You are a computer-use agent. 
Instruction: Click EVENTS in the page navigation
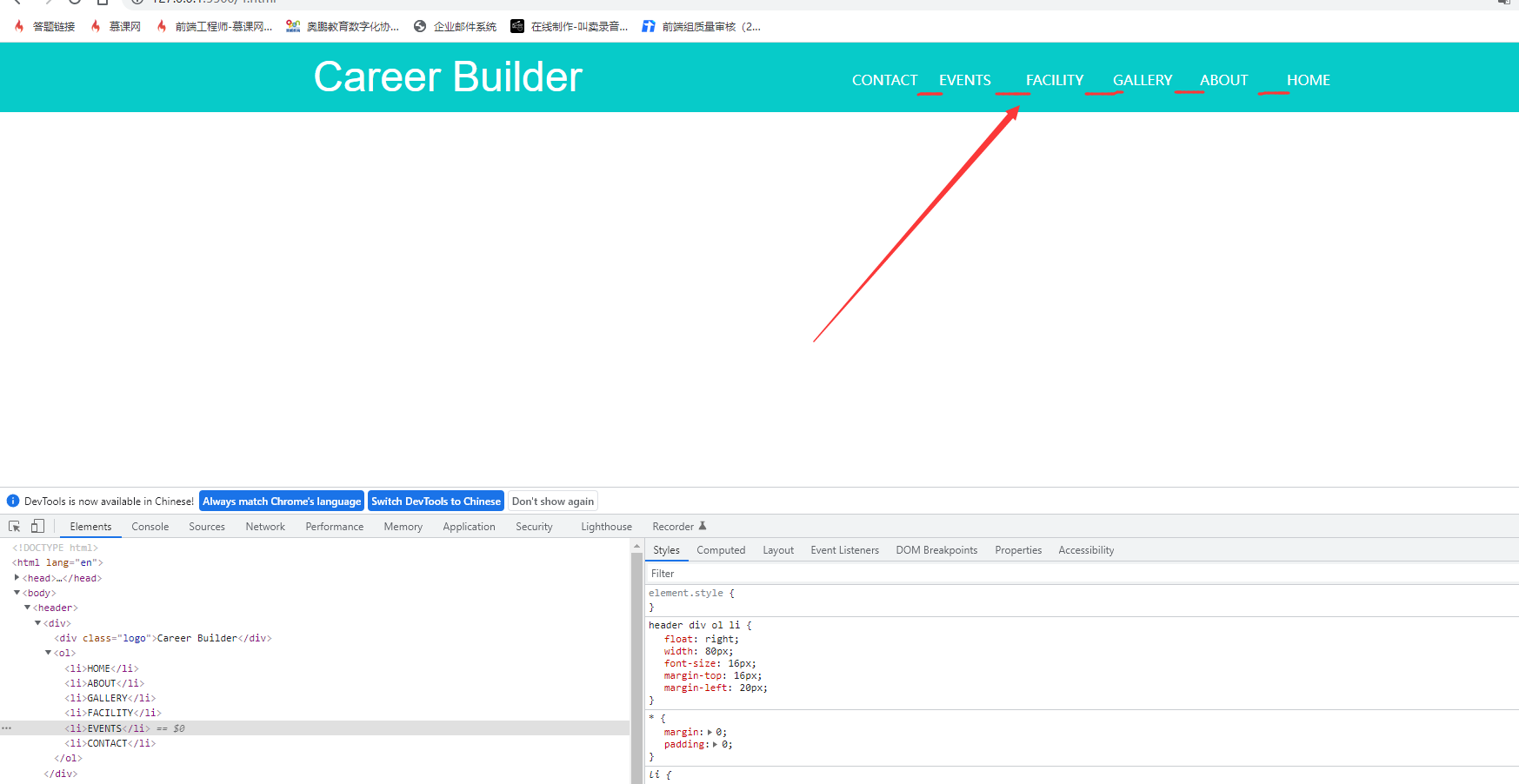pyautogui.click(x=965, y=80)
